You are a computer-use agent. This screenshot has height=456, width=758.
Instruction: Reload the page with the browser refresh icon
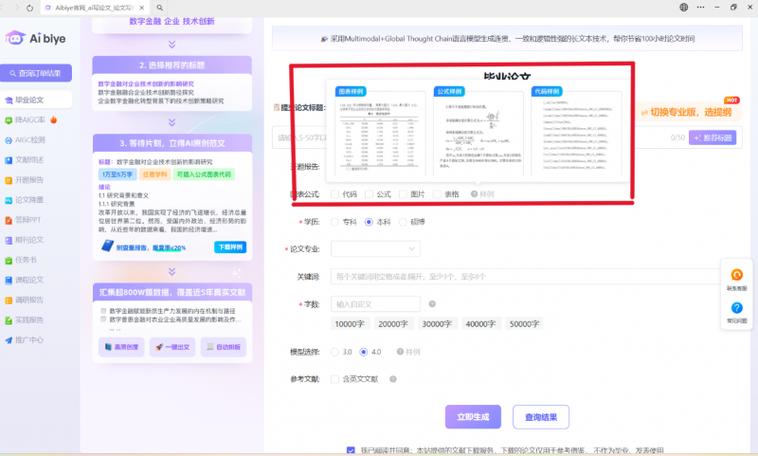coord(30,8)
